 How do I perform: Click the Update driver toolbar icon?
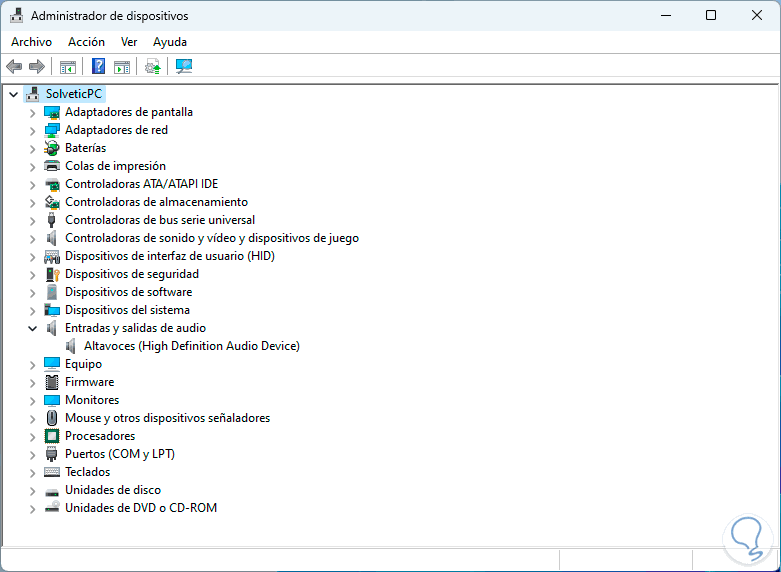coord(152,66)
